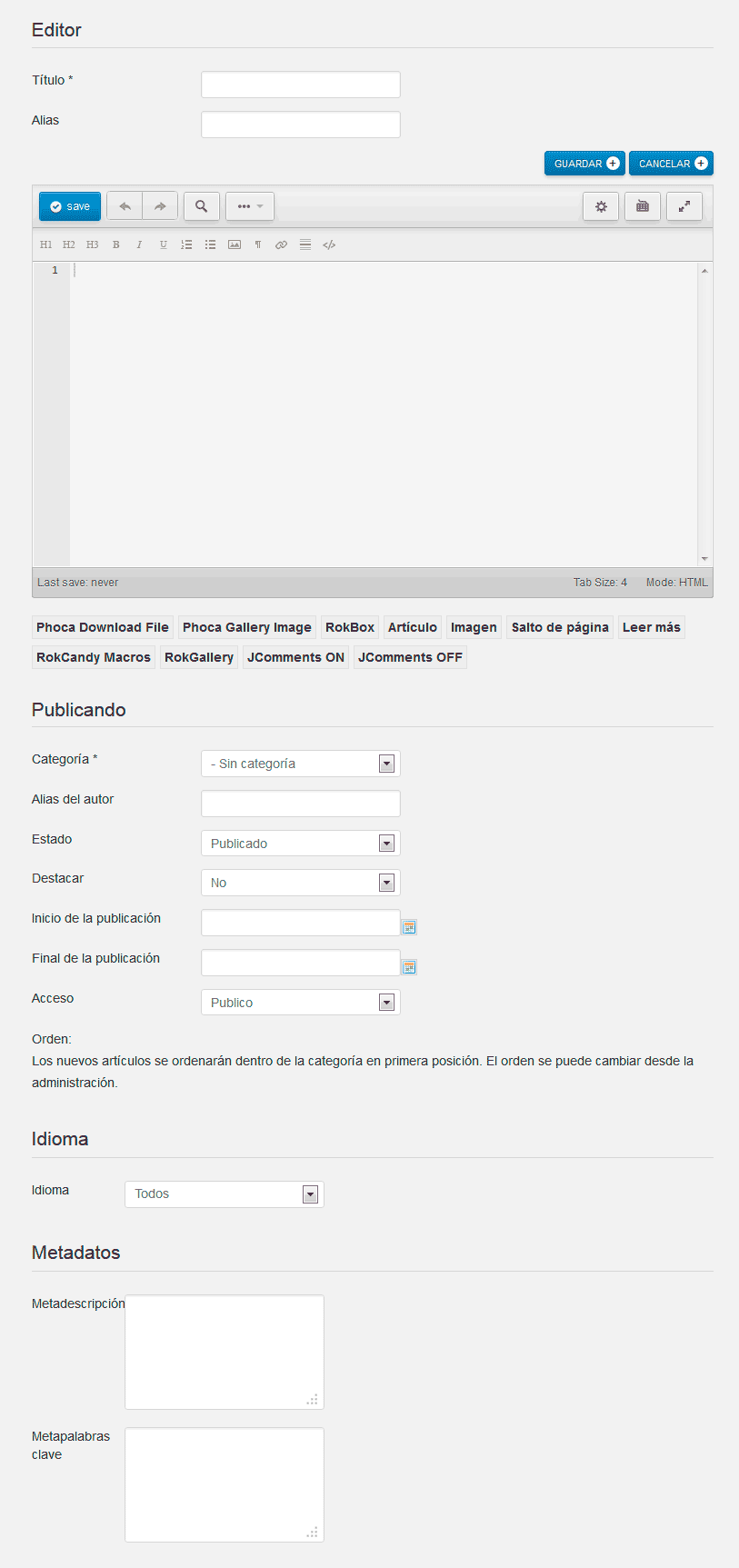The width and height of the screenshot is (739, 1568).
Task: Open calendar for Inicio de la publicación
Action: (409, 927)
